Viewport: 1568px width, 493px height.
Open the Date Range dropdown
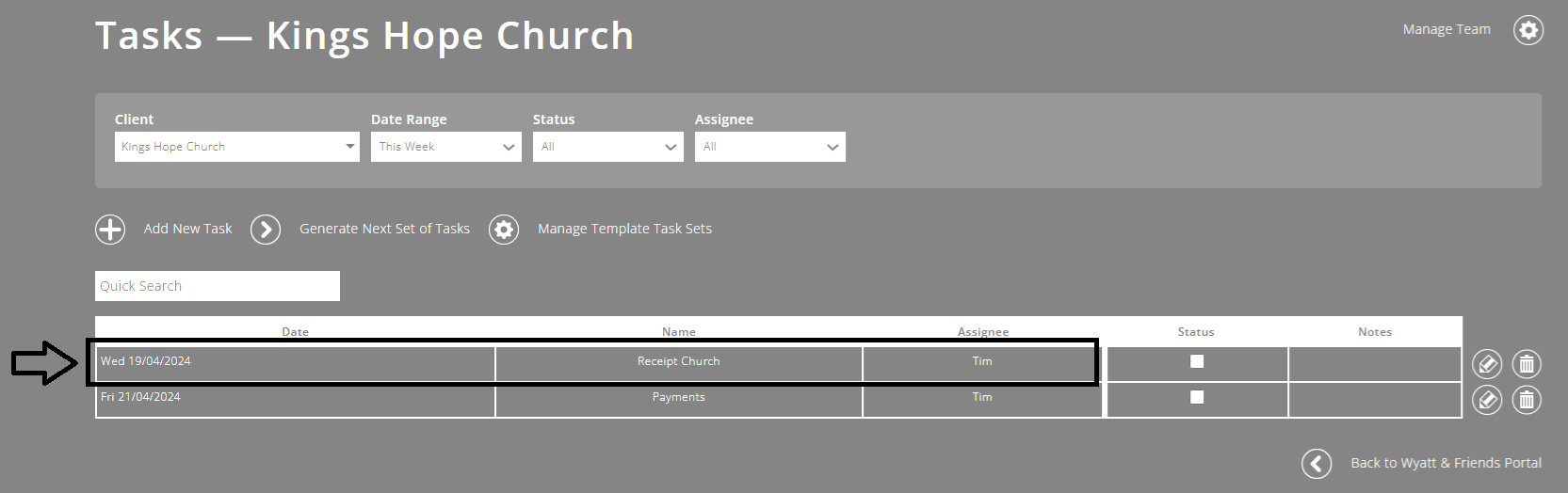point(446,147)
